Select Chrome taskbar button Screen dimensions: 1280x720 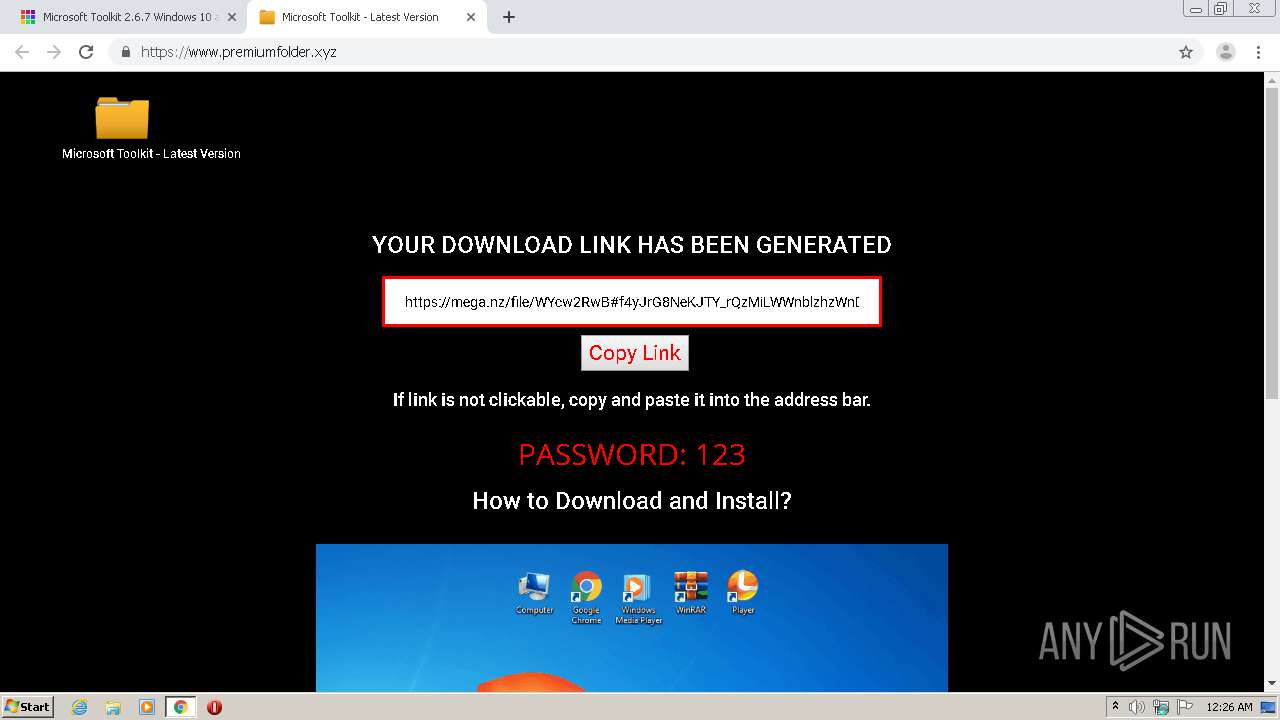click(180, 707)
